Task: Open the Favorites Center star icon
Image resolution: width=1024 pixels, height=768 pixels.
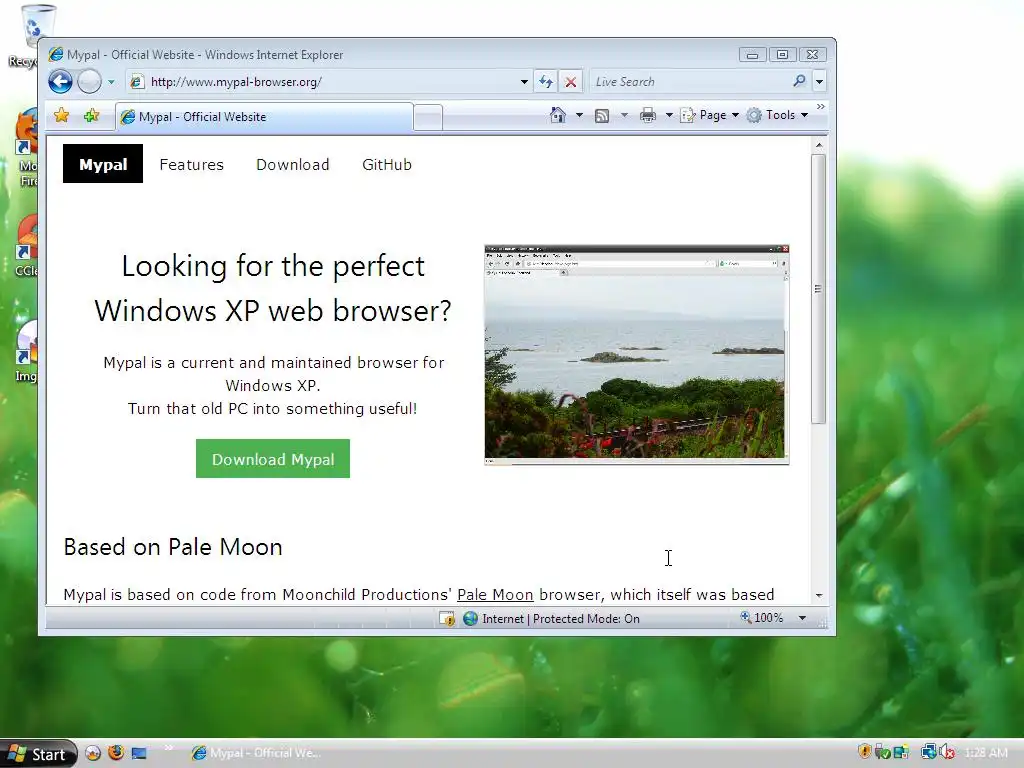Action: pyautogui.click(x=61, y=116)
